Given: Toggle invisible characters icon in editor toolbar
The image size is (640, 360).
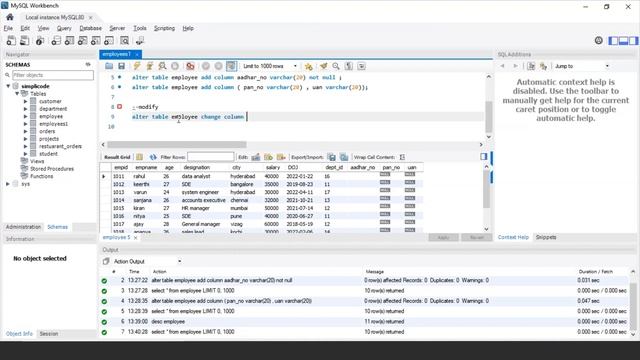Looking at the screenshot, I should click(x=349, y=66).
